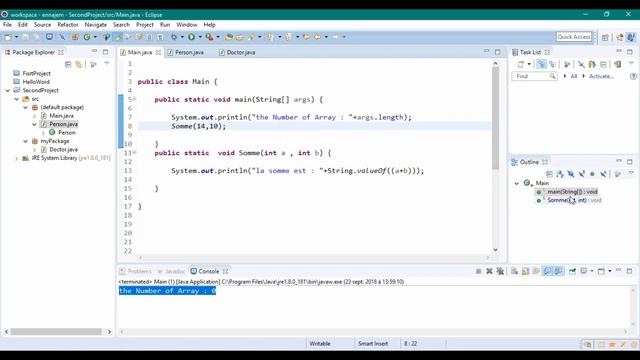Toggle Show Console on Standard Out change
The height and width of the screenshot is (360, 640).
point(547,271)
